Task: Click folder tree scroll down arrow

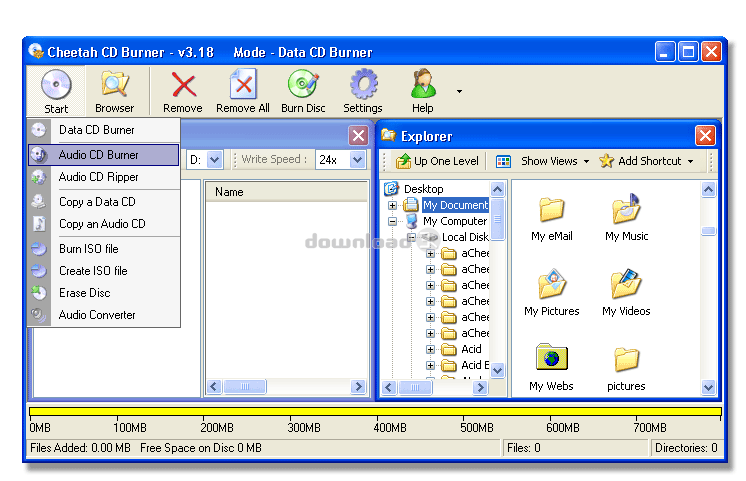Action: coord(498,370)
